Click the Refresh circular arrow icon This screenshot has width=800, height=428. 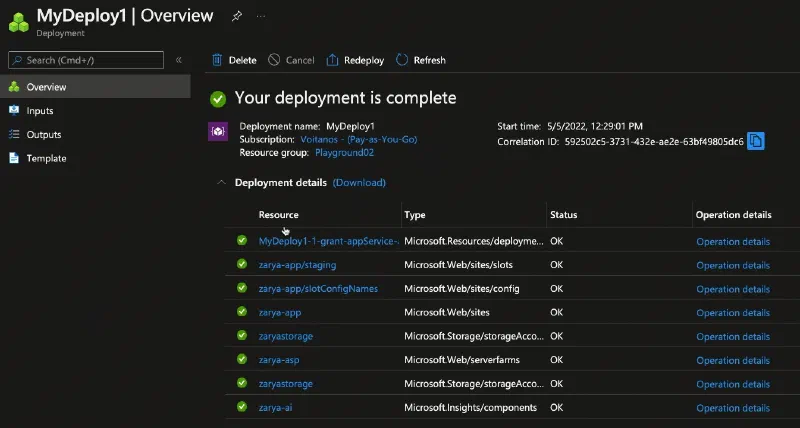402,60
